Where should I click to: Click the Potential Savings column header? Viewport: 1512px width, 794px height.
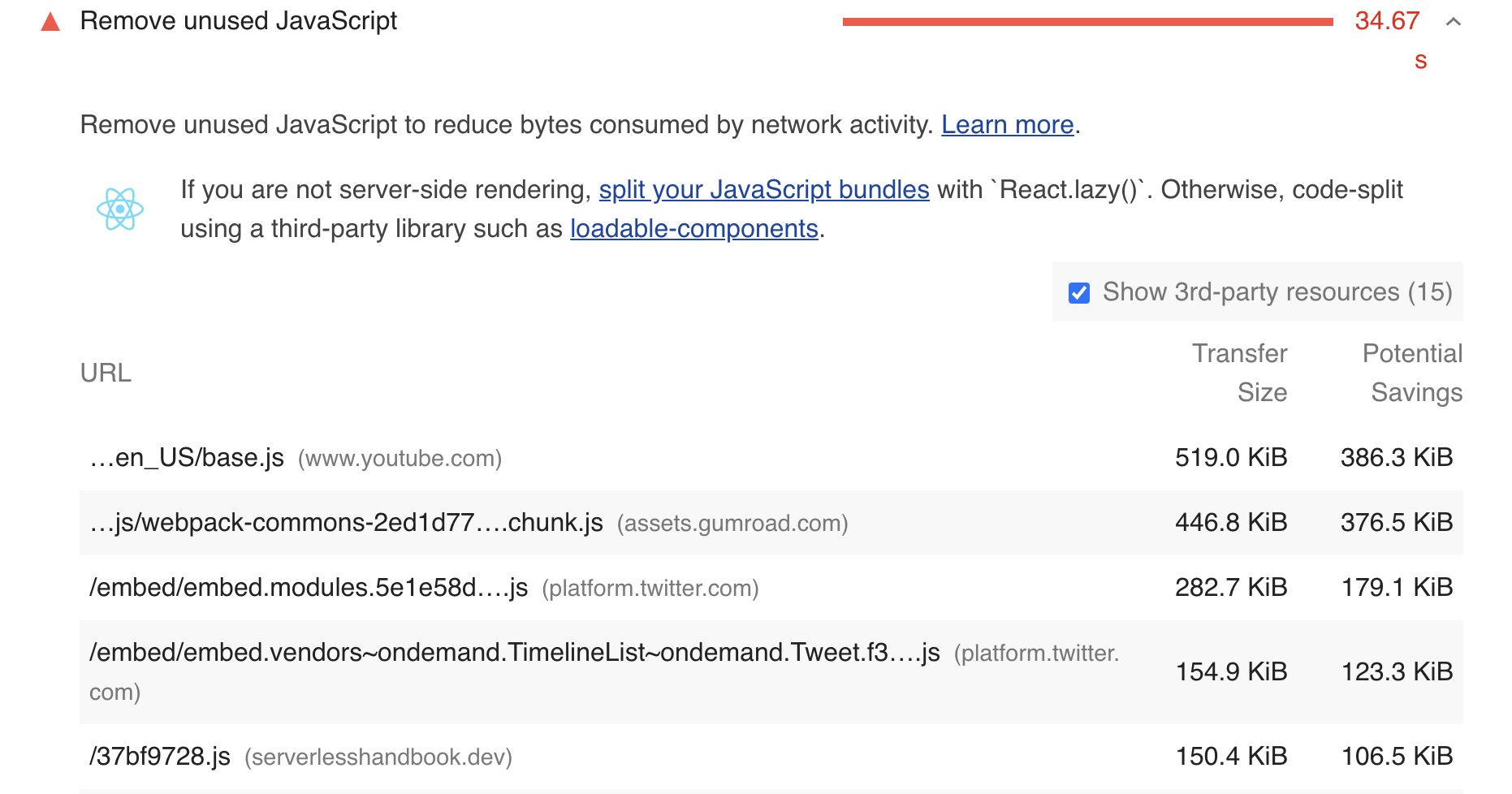click(1412, 373)
